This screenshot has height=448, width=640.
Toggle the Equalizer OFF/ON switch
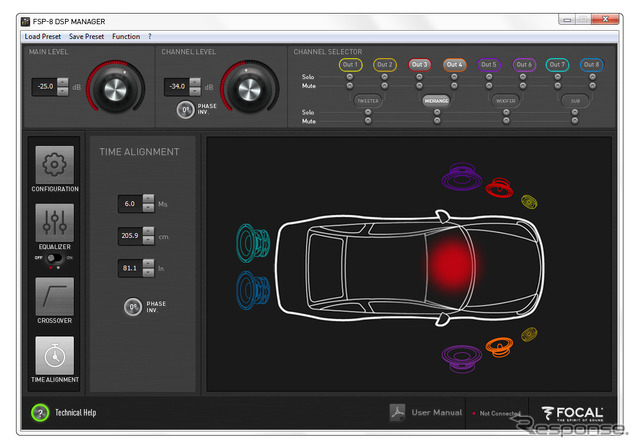[x=53, y=259]
